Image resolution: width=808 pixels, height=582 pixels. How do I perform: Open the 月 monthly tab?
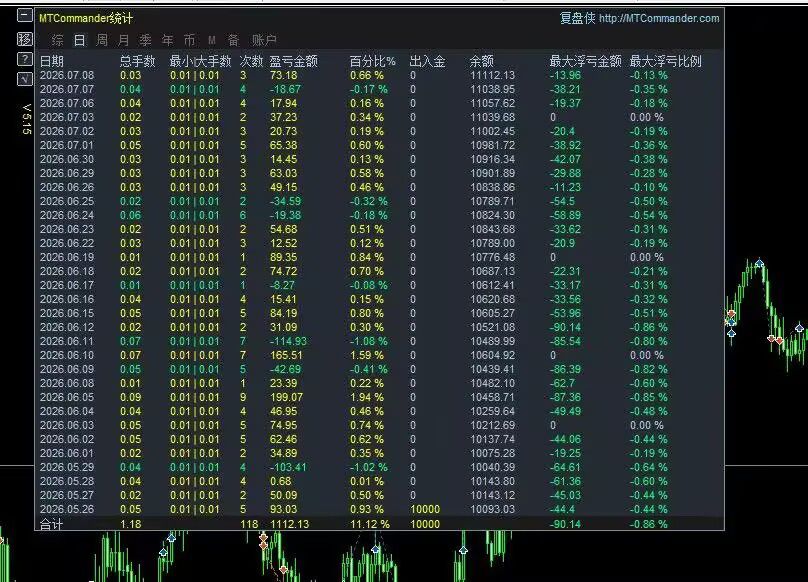(x=124, y=40)
